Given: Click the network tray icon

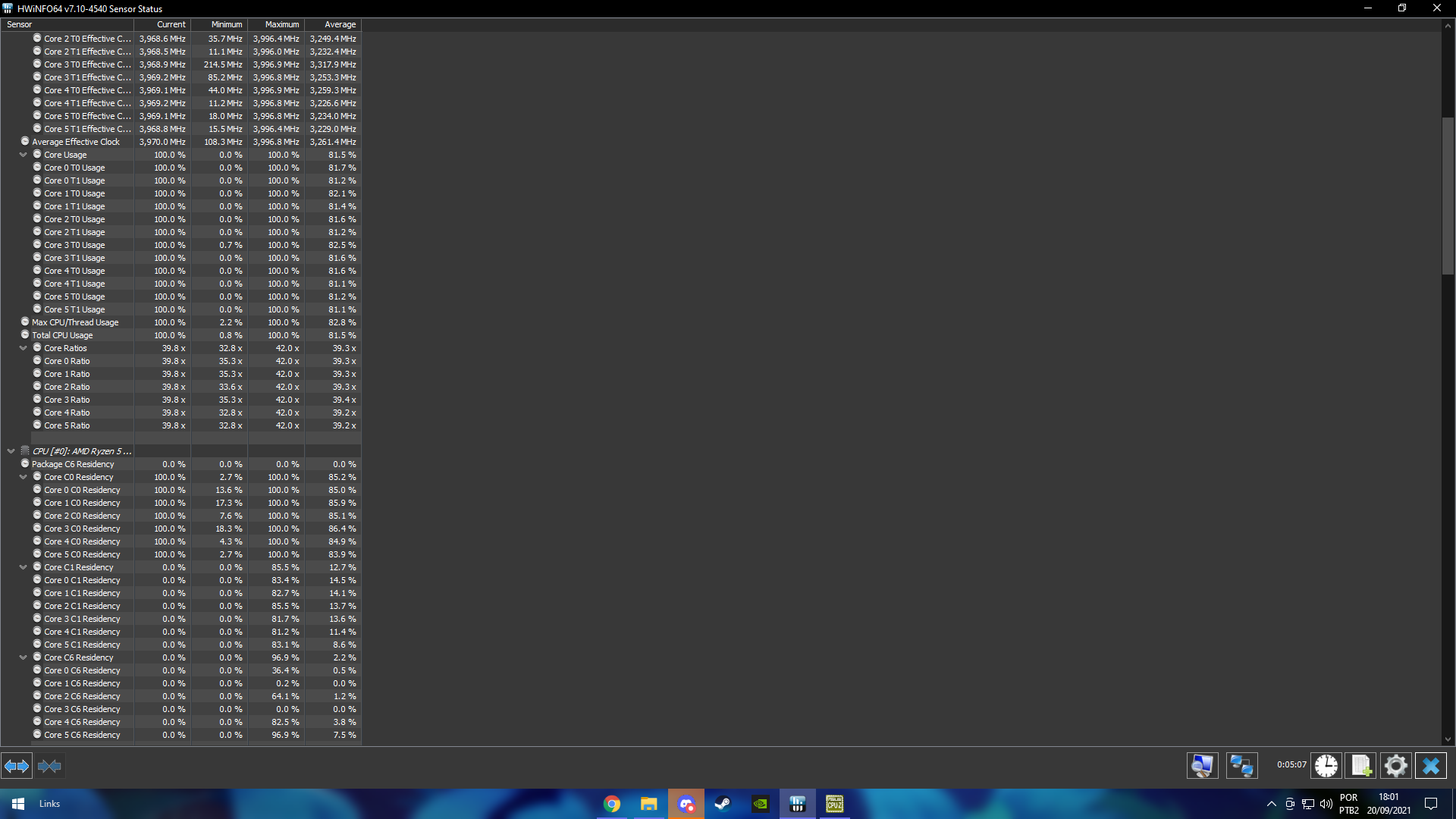Looking at the screenshot, I should [1308, 804].
